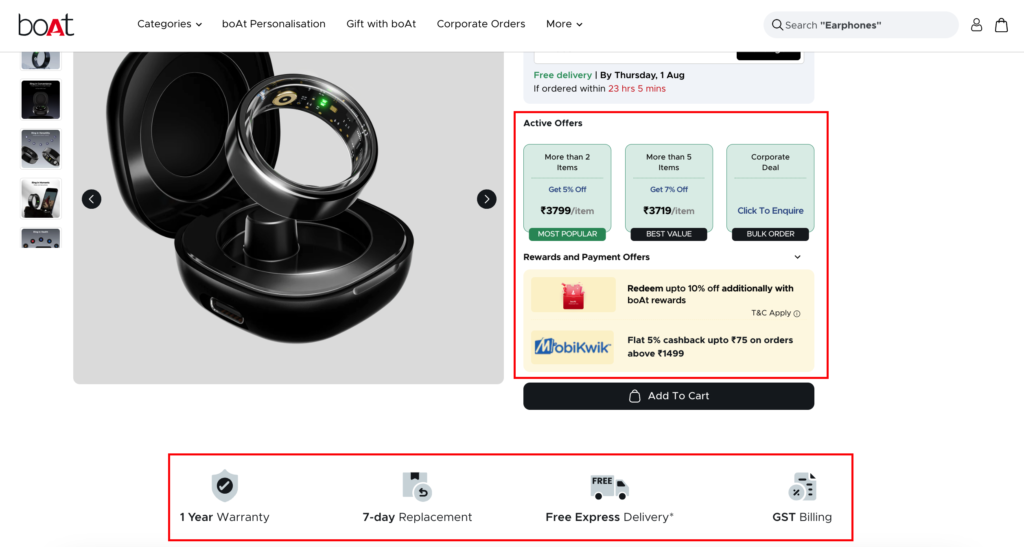
Task: Open Corporate Orders page
Action: 480,24
